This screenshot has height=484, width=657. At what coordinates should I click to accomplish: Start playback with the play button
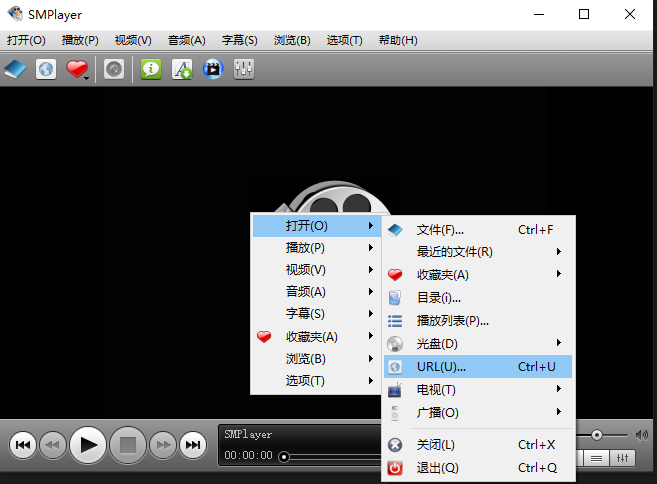click(x=88, y=445)
